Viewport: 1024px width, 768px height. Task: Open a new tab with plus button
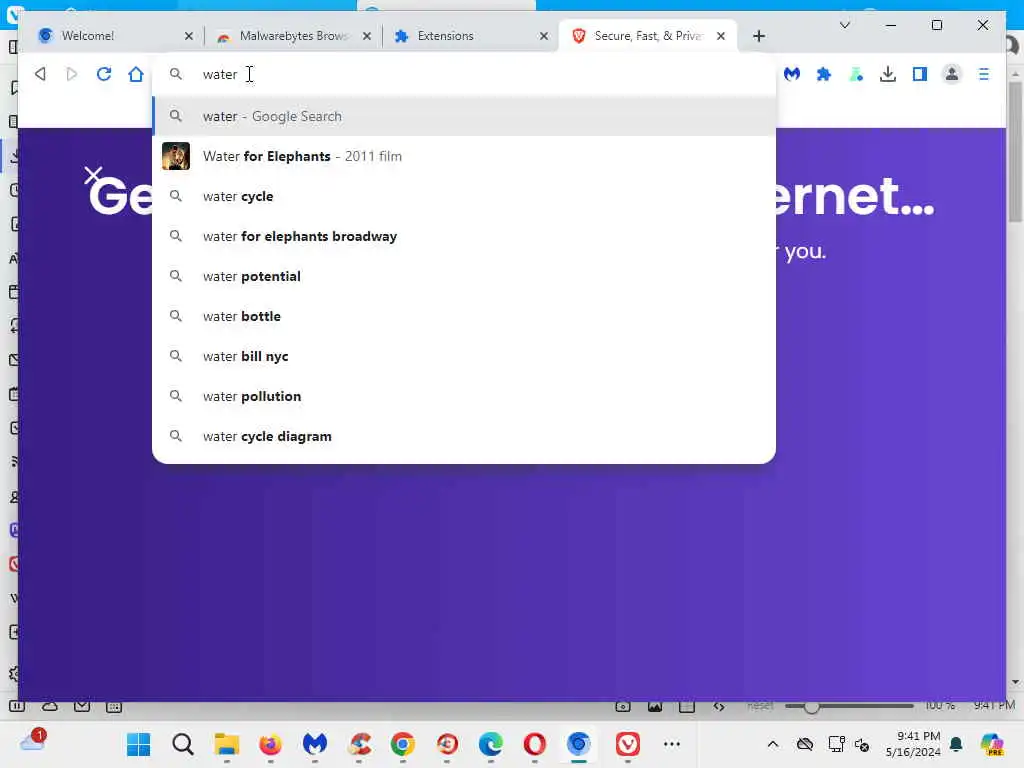coord(759,36)
